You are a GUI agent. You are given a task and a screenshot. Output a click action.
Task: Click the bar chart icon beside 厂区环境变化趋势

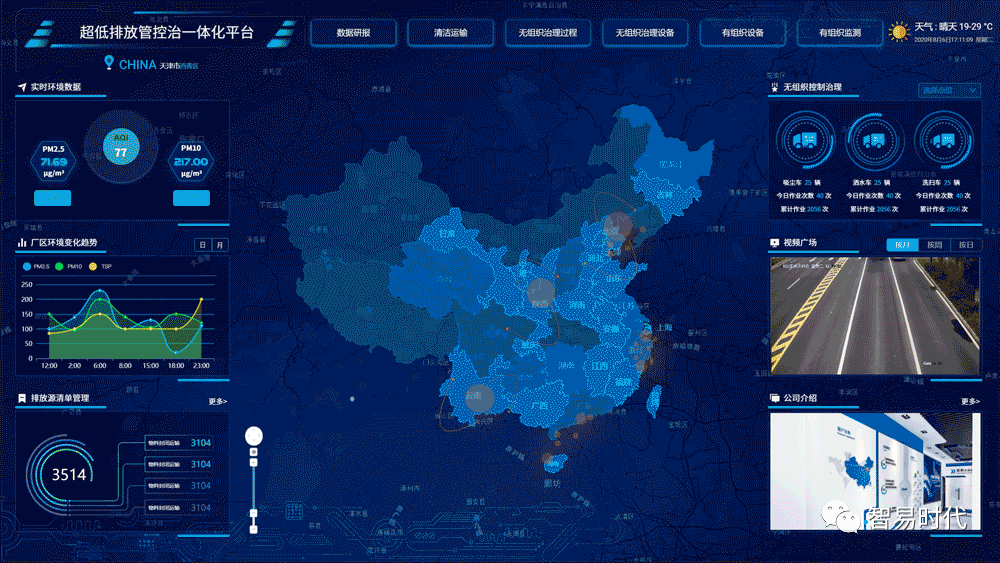[22, 242]
